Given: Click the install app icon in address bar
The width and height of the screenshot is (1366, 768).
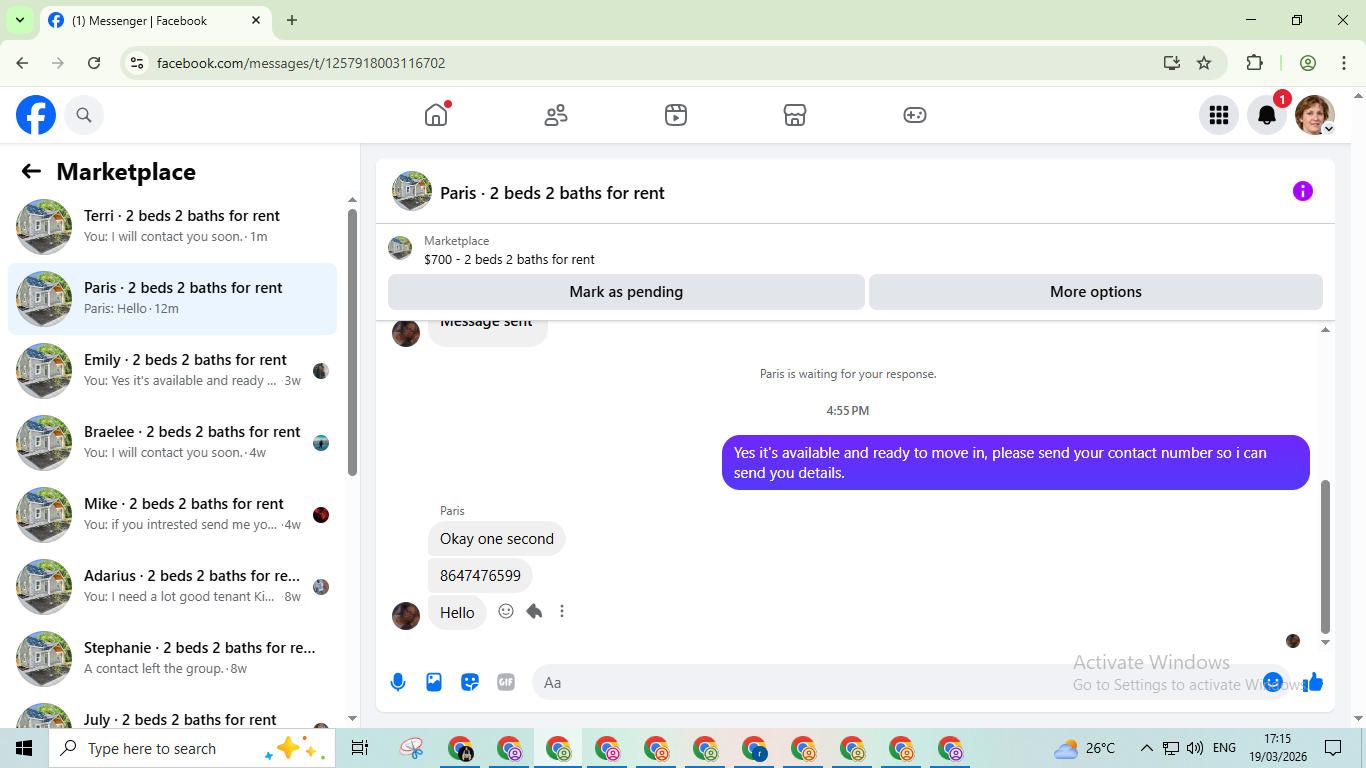Looking at the screenshot, I should point(1172,63).
